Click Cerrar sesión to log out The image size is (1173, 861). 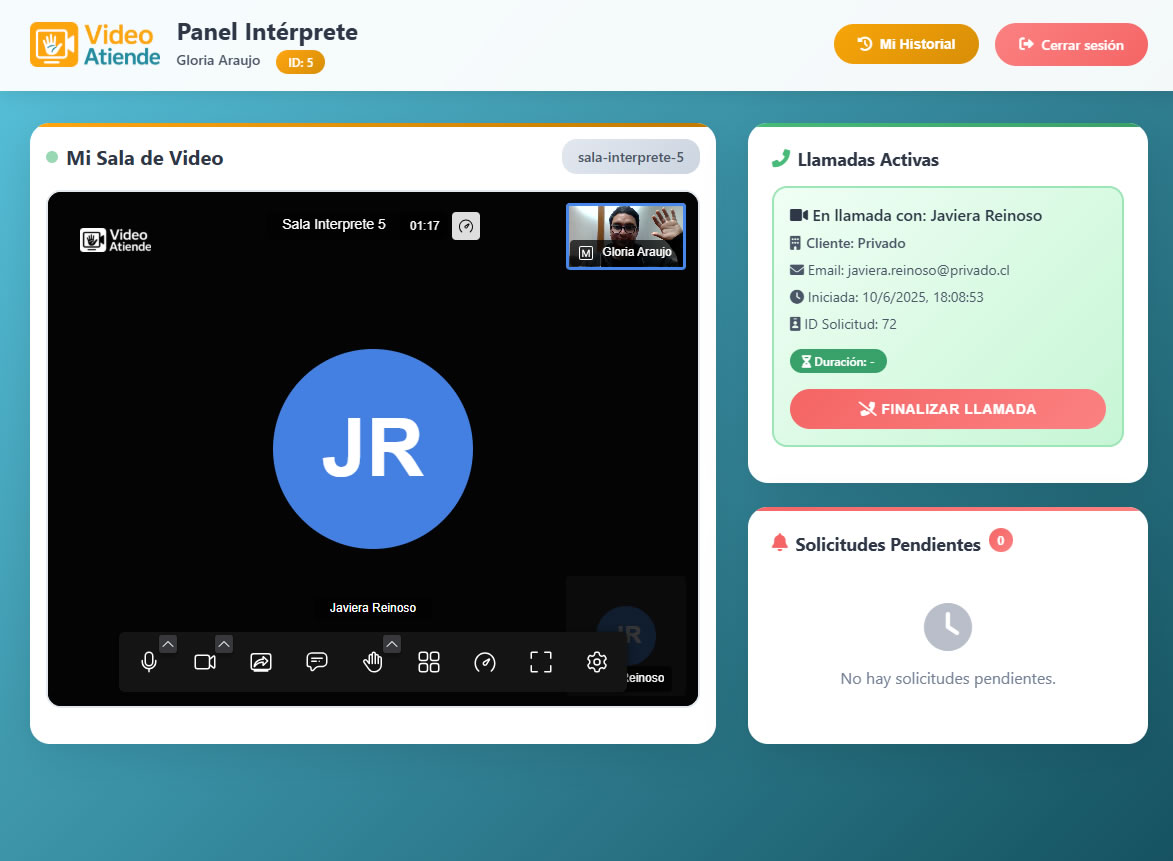point(1071,44)
